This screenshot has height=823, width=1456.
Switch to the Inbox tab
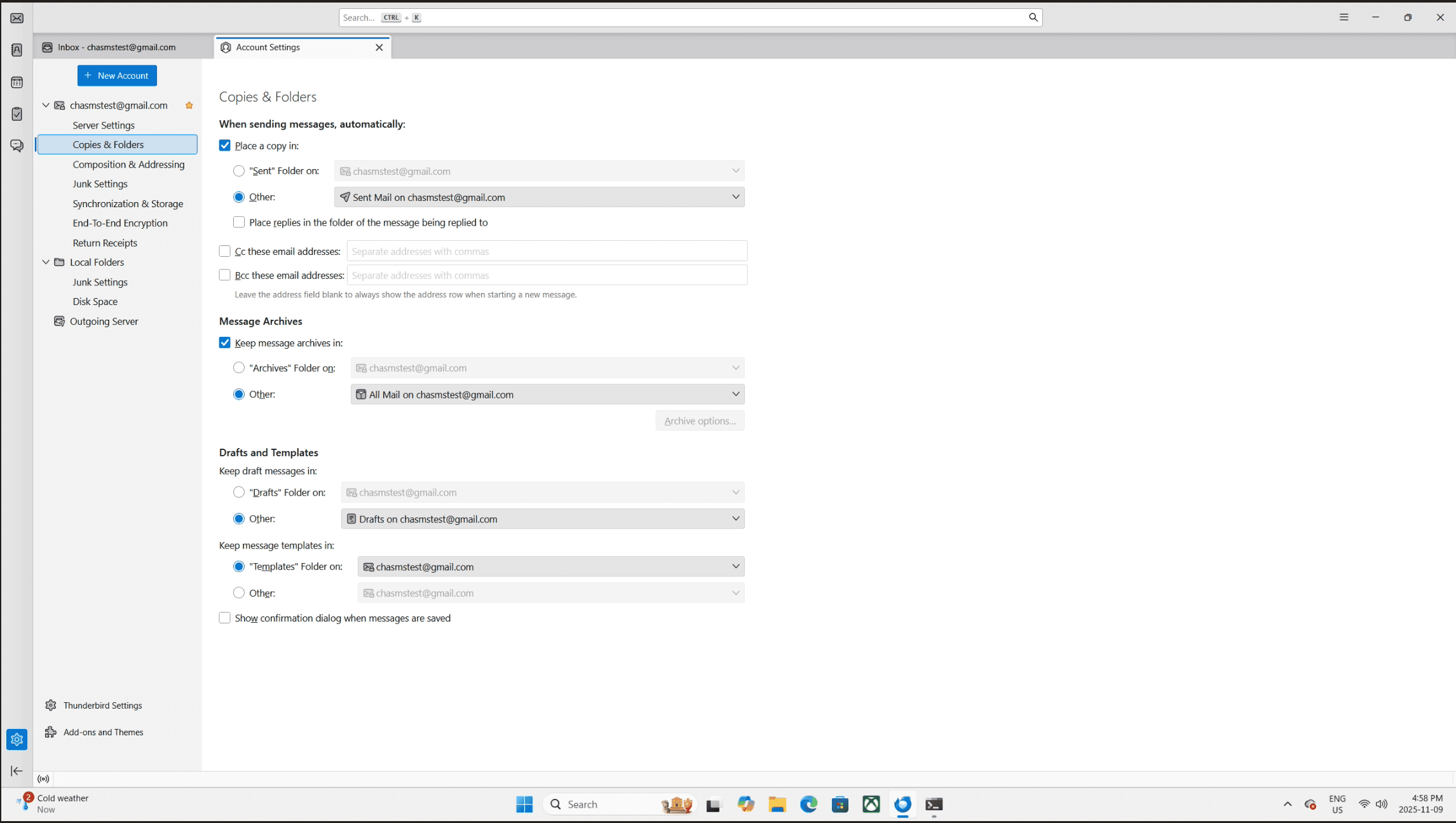pos(117,48)
